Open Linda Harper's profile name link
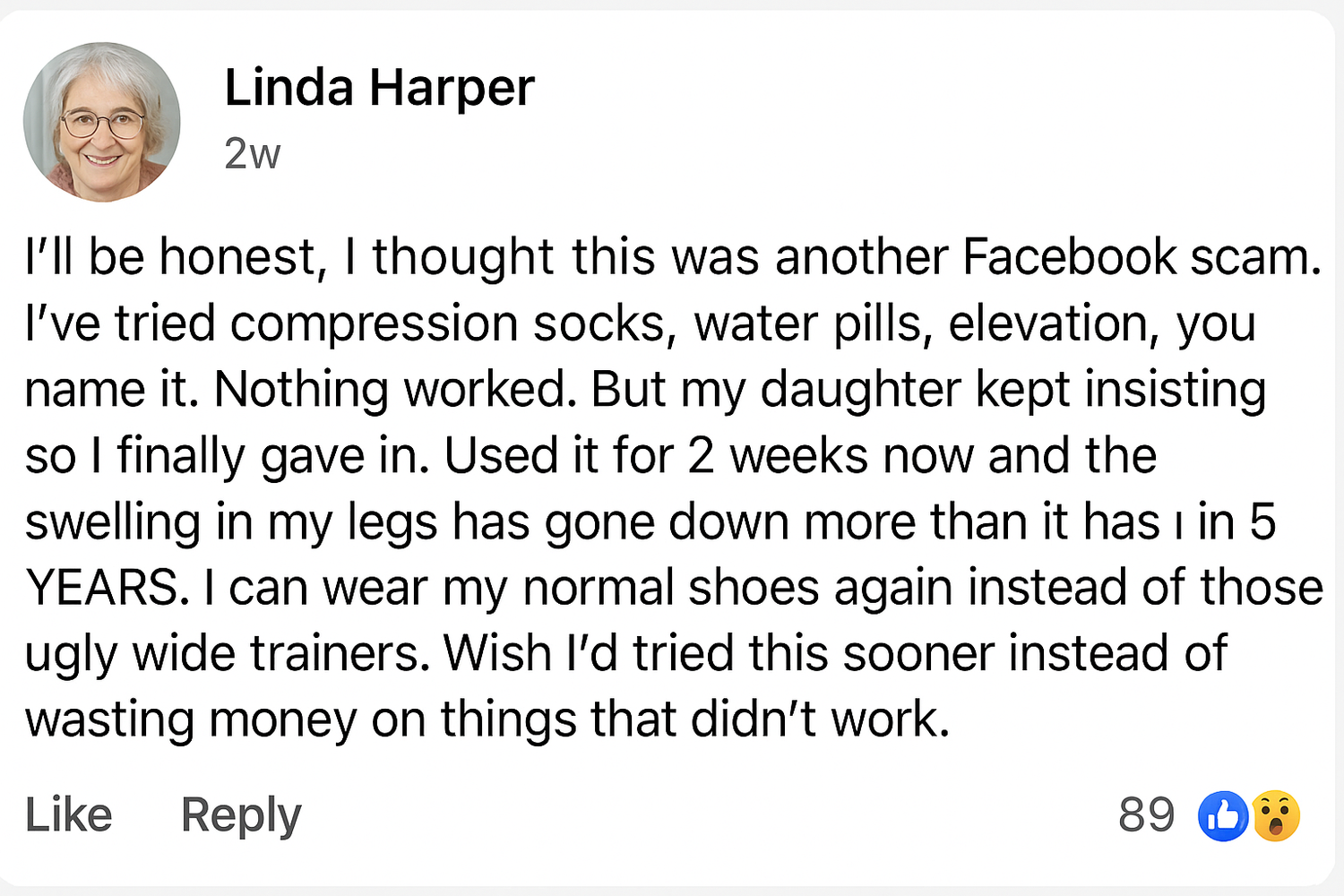Screen dimensions: 1344x896 (x=379, y=88)
